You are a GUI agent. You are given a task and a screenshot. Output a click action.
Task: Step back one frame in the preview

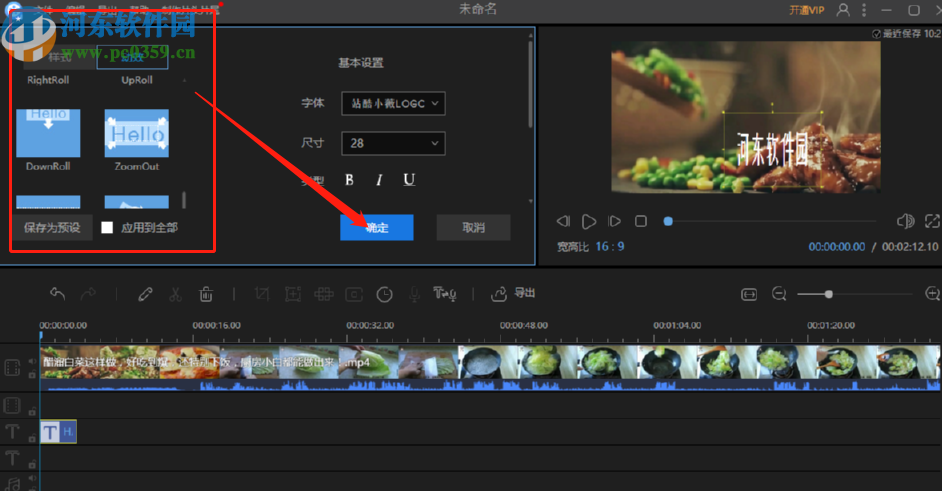pyautogui.click(x=563, y=221)
